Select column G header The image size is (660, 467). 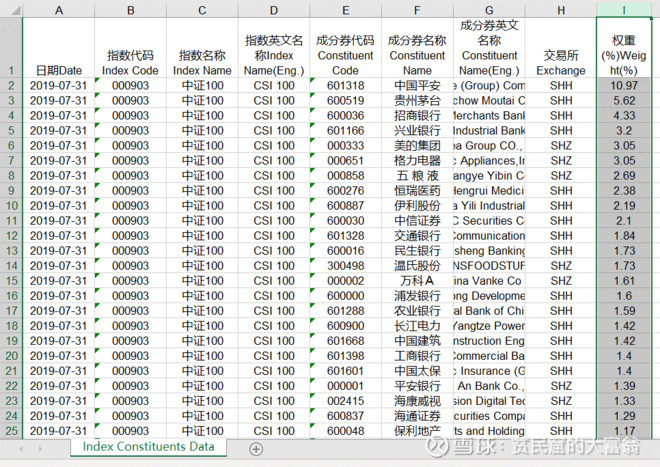point(489,10)
